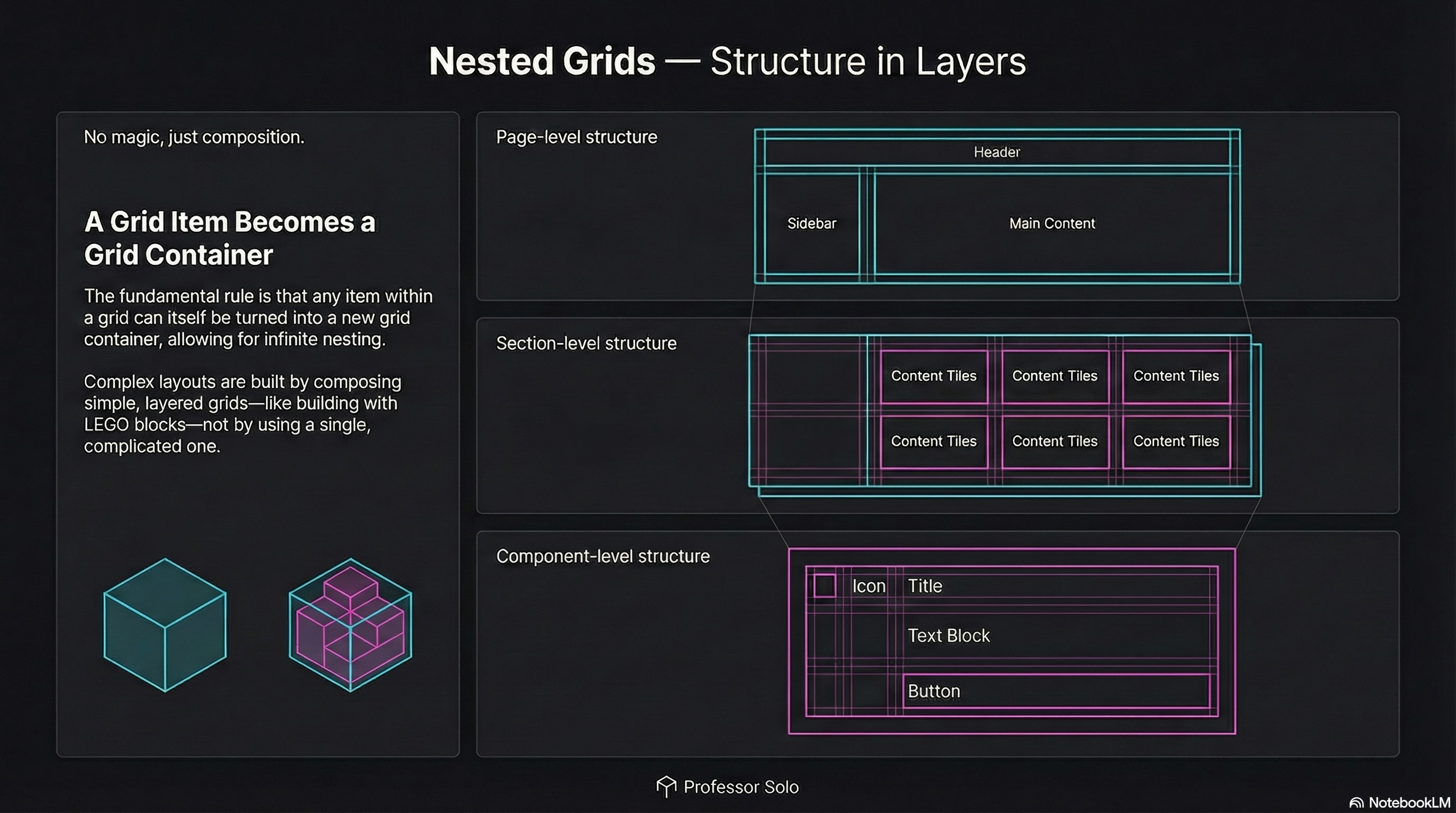Viewport: 1456px width, 813px height.
Task: Click the NotebookLM logo icon
Action: click(x=1356, y=803)
